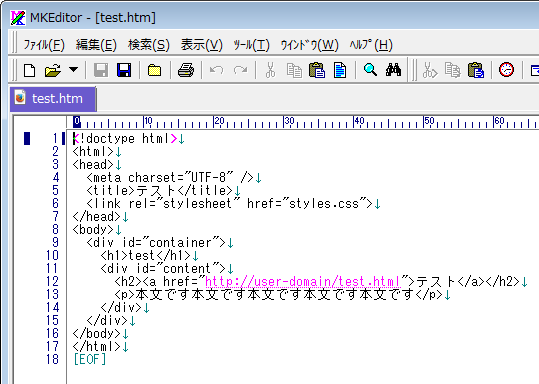This screenshot has height=384, width=539.
Task: Expand the Open file dropdown arrow
Action: (73, 70)
